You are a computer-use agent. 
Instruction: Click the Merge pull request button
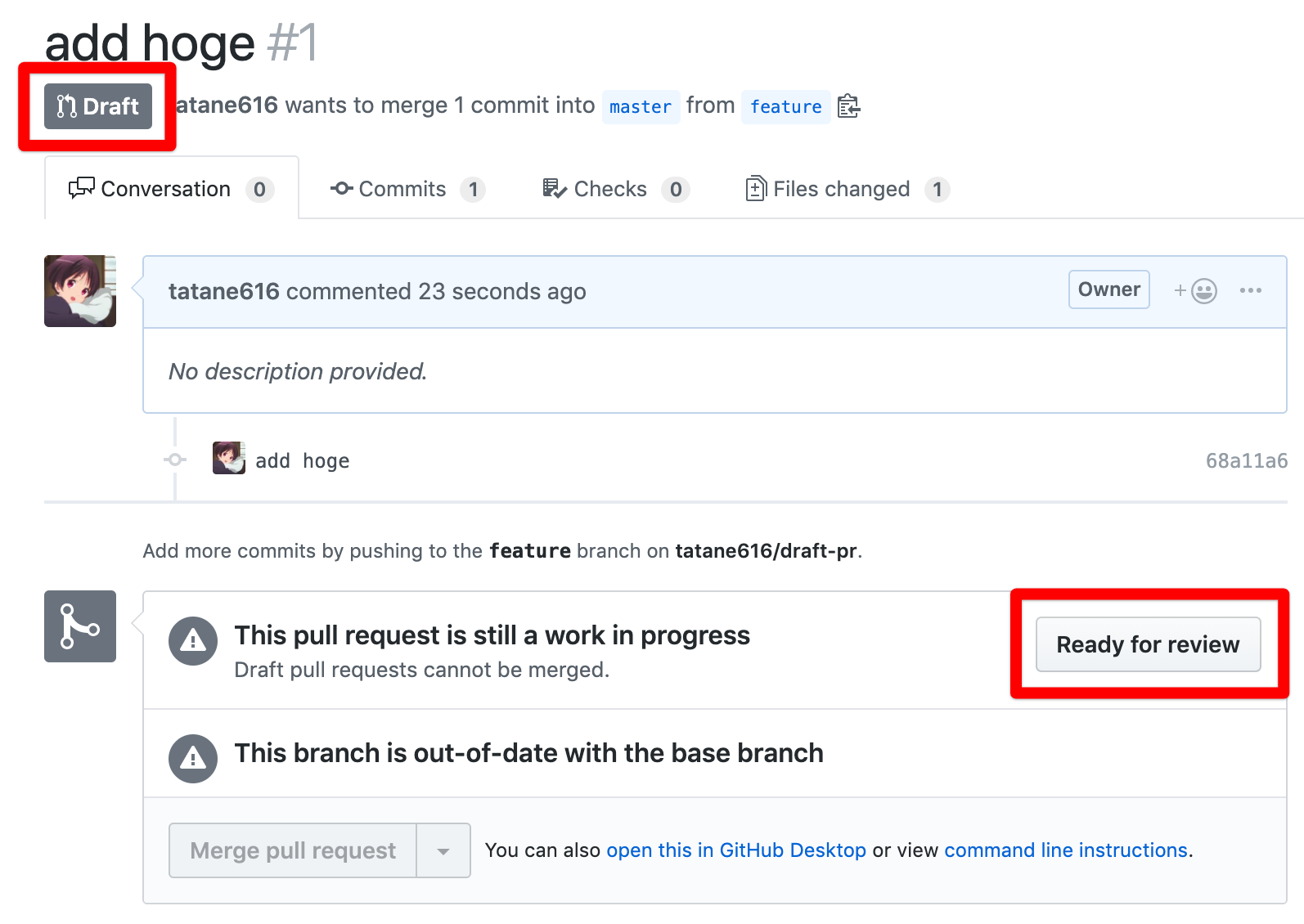coord(291,850)
